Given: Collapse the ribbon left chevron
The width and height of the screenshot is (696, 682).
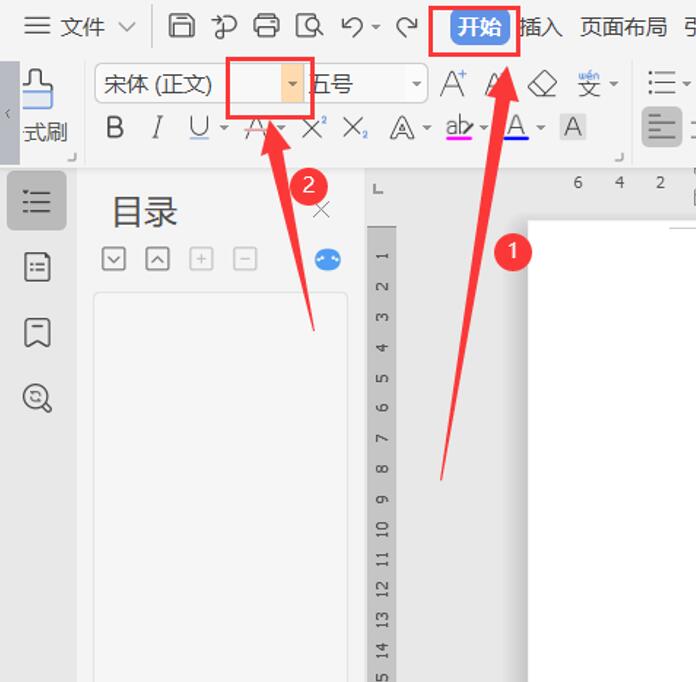Looking at the screenshot, I should (x=8, y=114).
